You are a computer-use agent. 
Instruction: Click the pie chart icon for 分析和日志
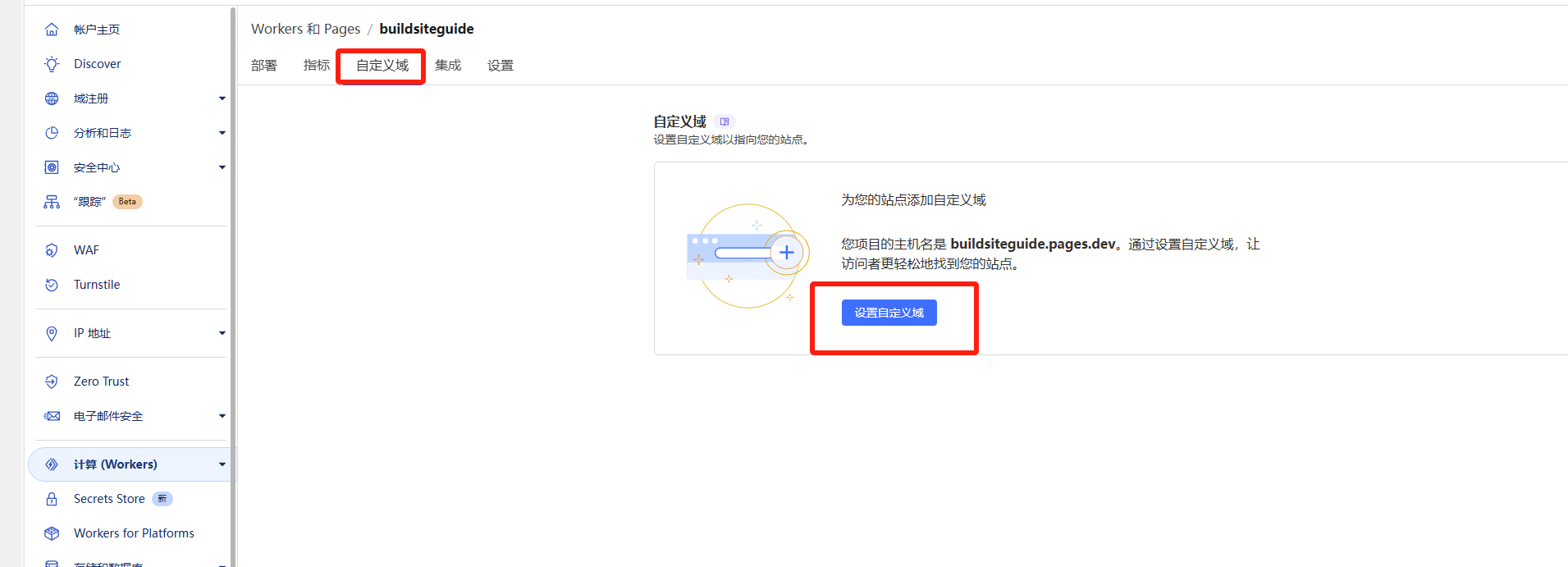[52, 133]
